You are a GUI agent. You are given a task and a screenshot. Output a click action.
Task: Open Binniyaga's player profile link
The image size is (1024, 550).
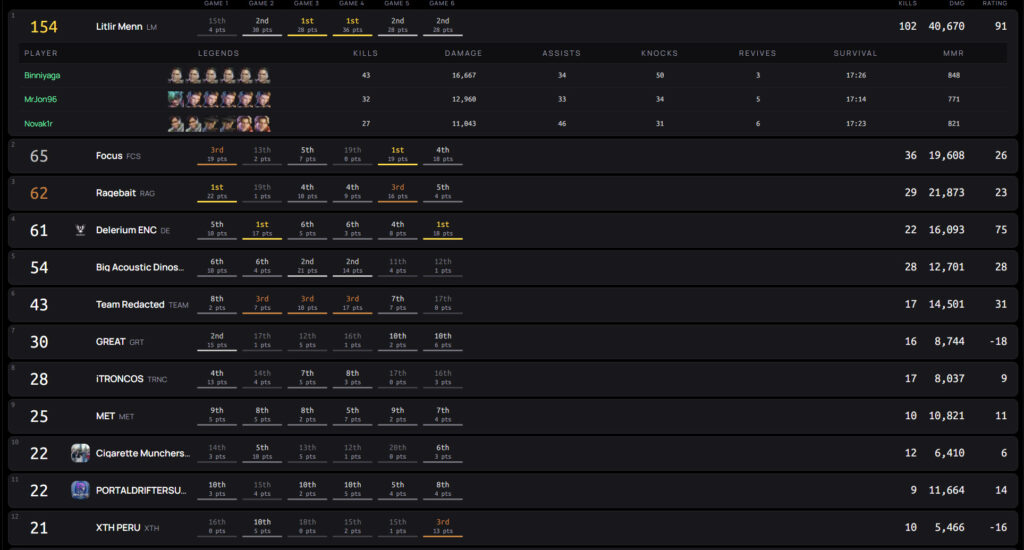(42, 75)
